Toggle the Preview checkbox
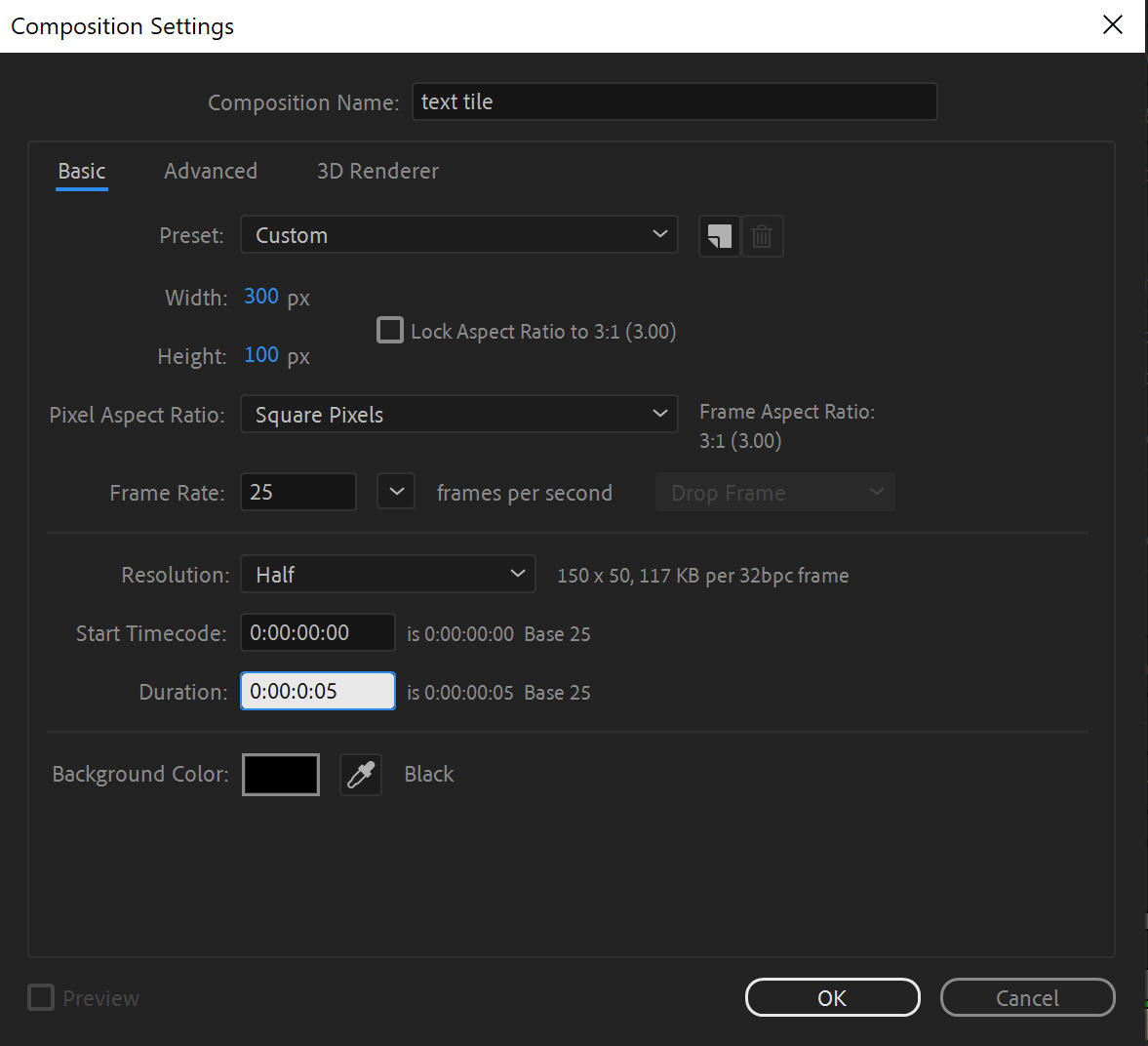This screenshot has height=1046, width=1148. point(41,997)
